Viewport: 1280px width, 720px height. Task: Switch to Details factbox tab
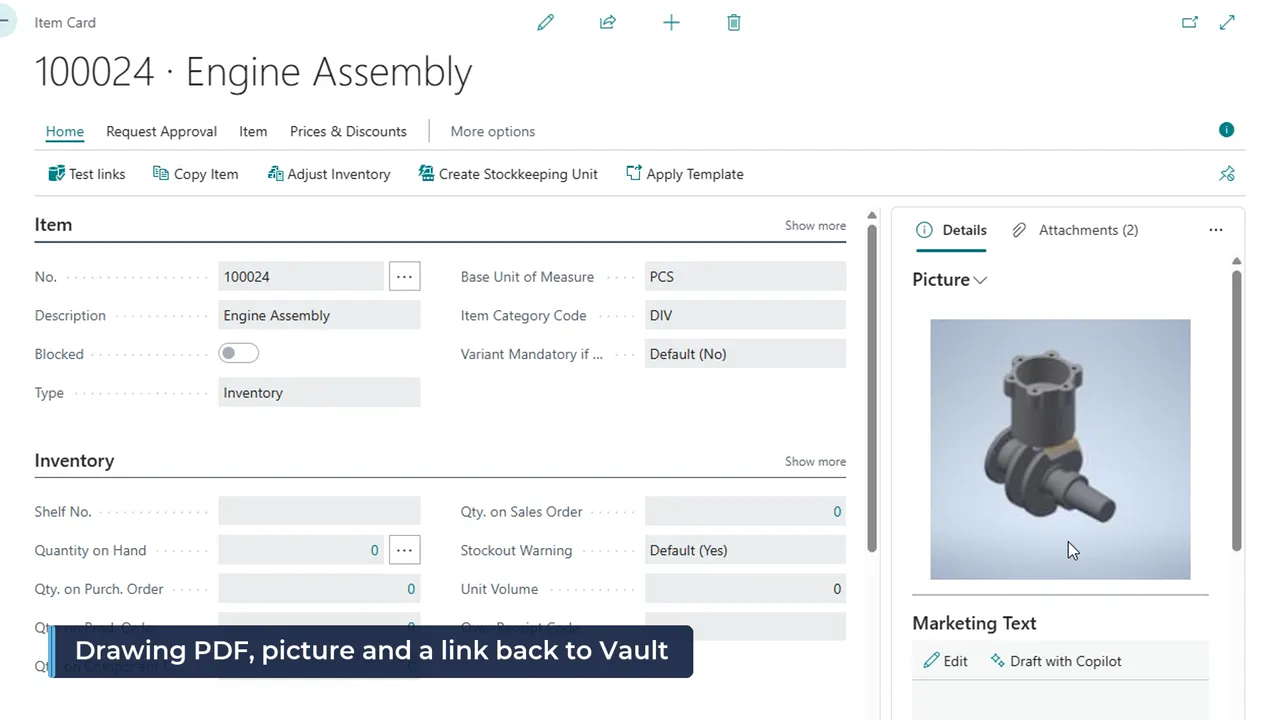[x=952, y=230]
